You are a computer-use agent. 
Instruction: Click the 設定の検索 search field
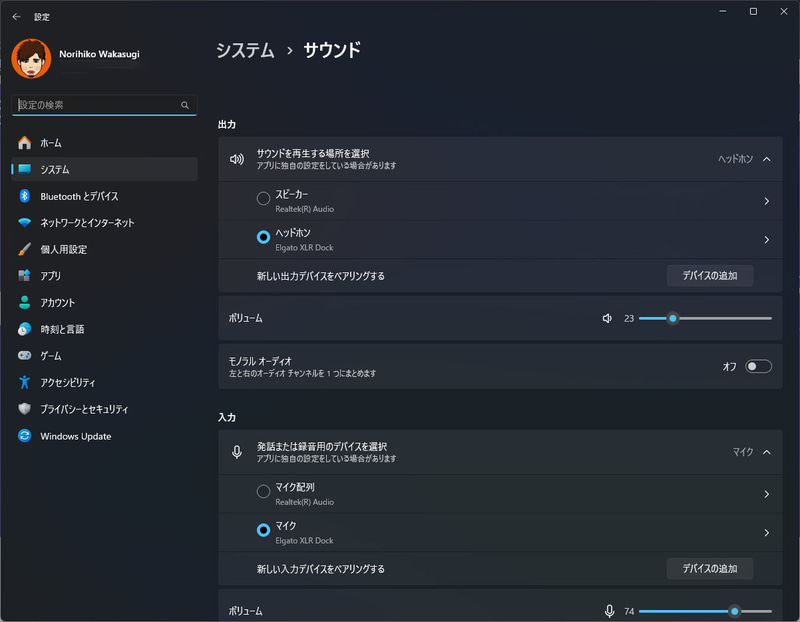tap(100, 104)
